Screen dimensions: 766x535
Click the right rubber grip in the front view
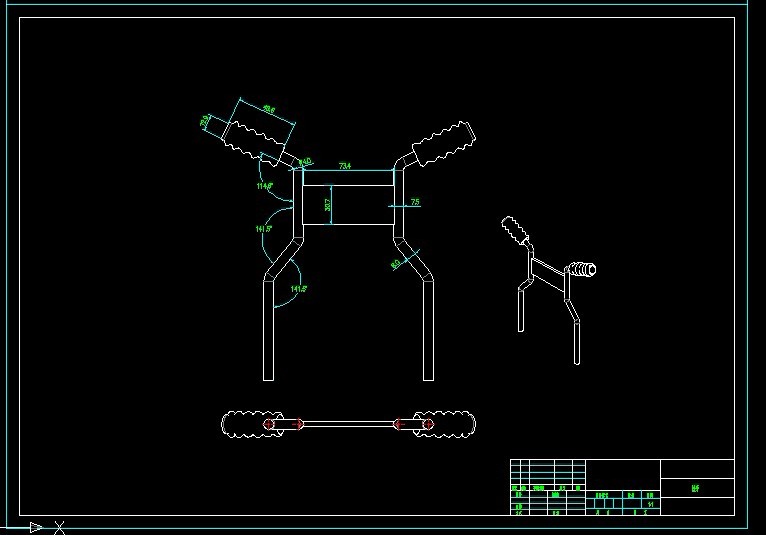(x=444, y=144)
